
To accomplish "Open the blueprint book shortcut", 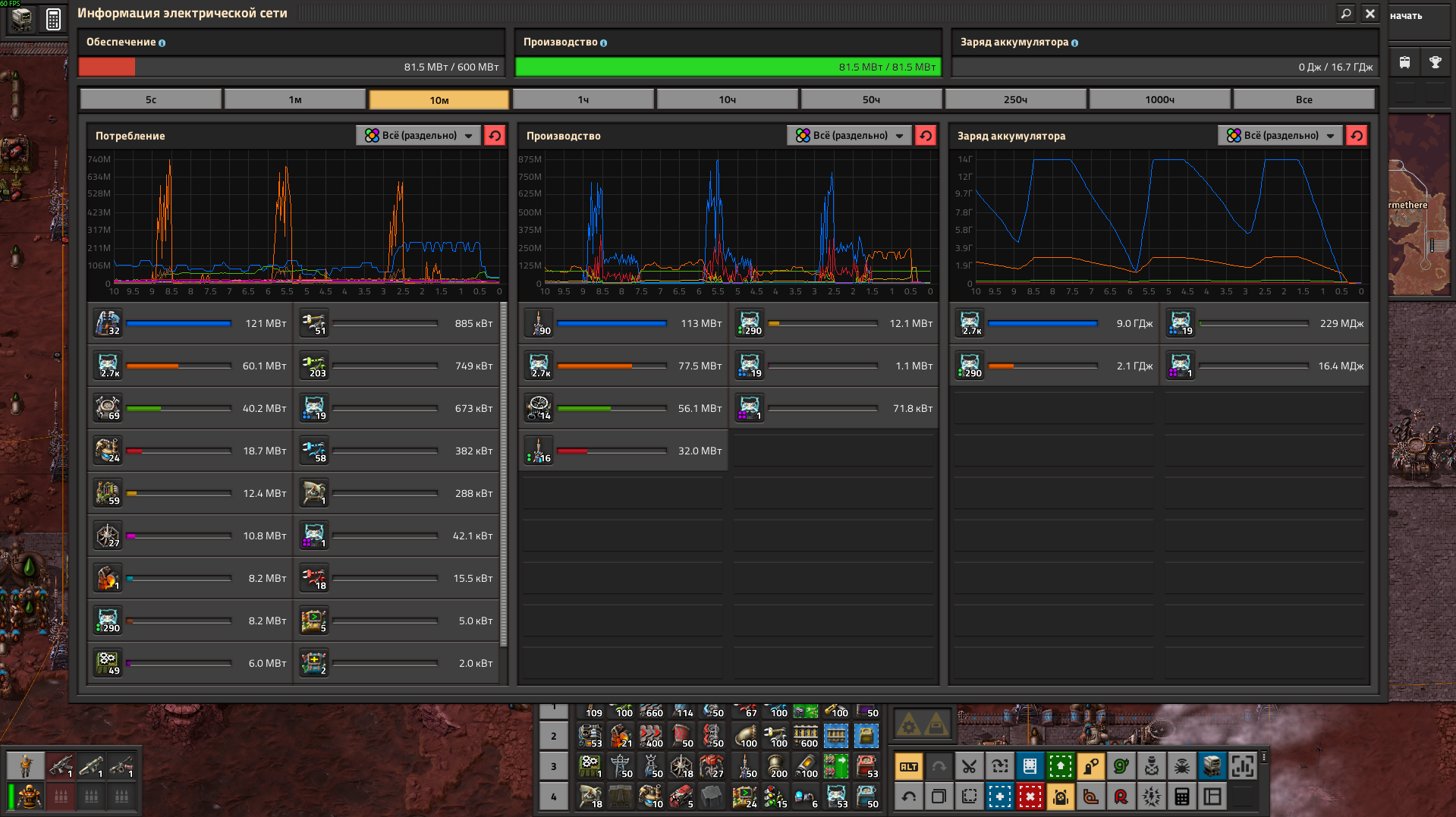I will (1030, 766).
